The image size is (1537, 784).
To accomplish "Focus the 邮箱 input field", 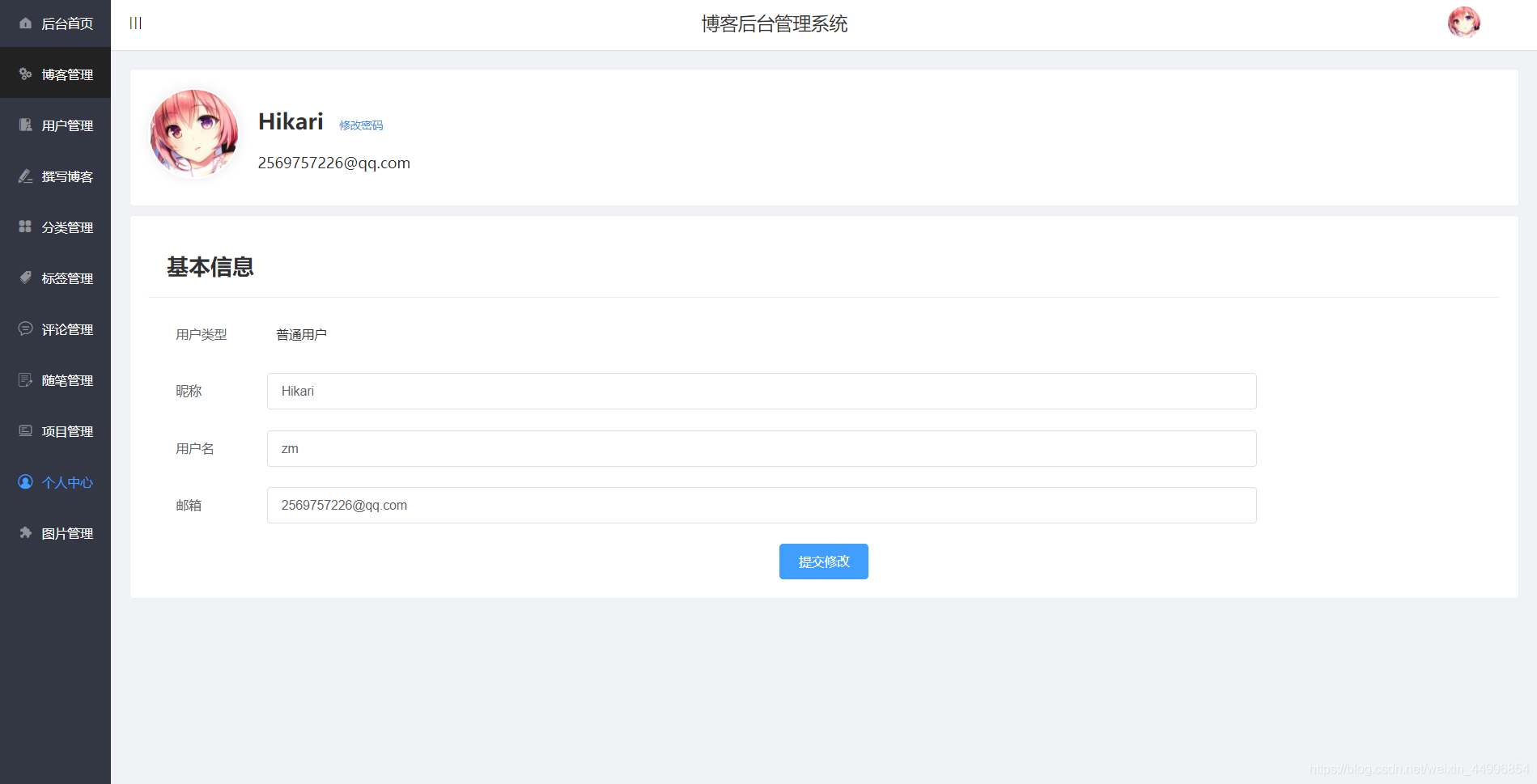I will (x=762, y=505).
